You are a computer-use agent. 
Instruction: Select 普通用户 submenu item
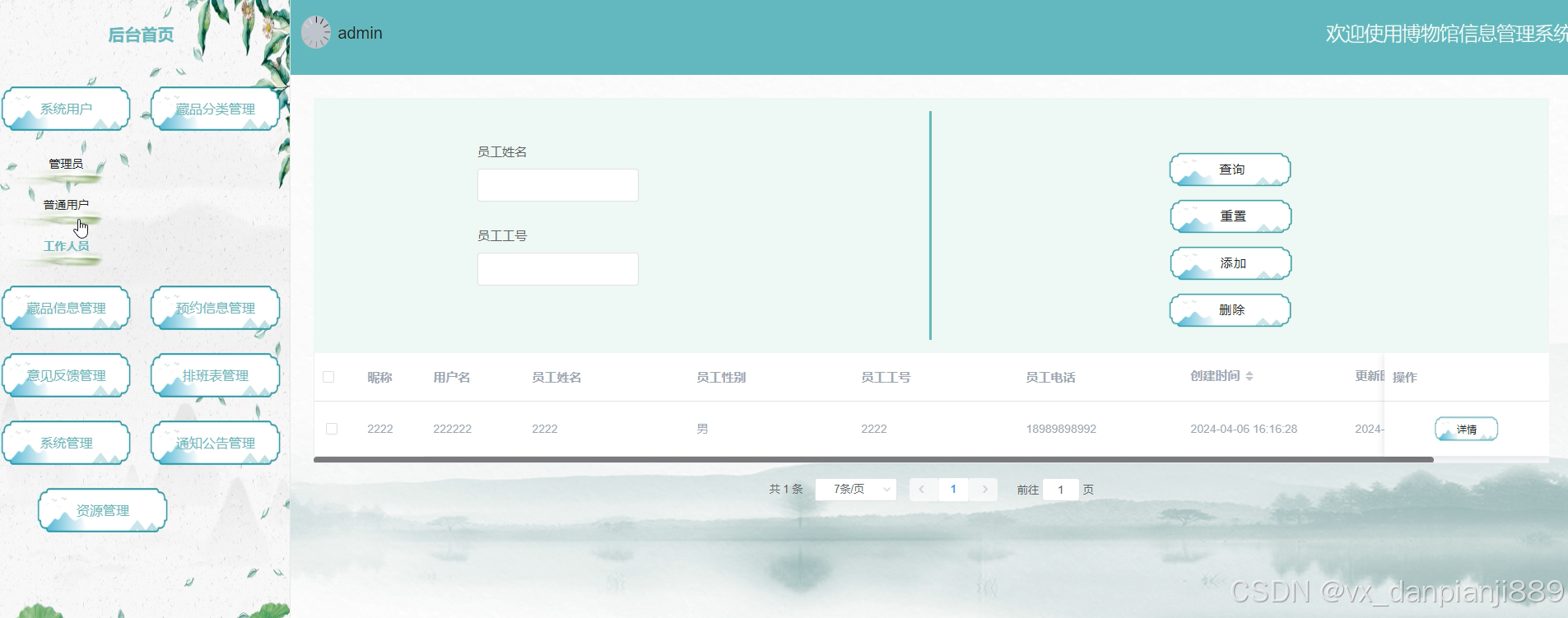66,205
